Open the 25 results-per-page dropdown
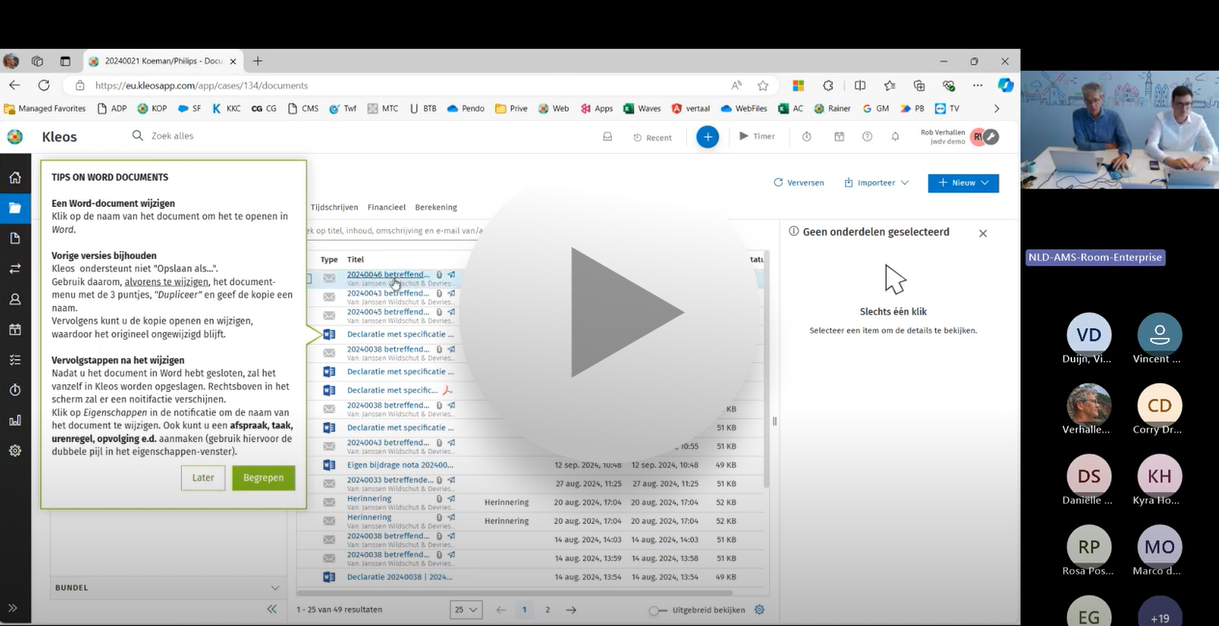 (466, 610)
